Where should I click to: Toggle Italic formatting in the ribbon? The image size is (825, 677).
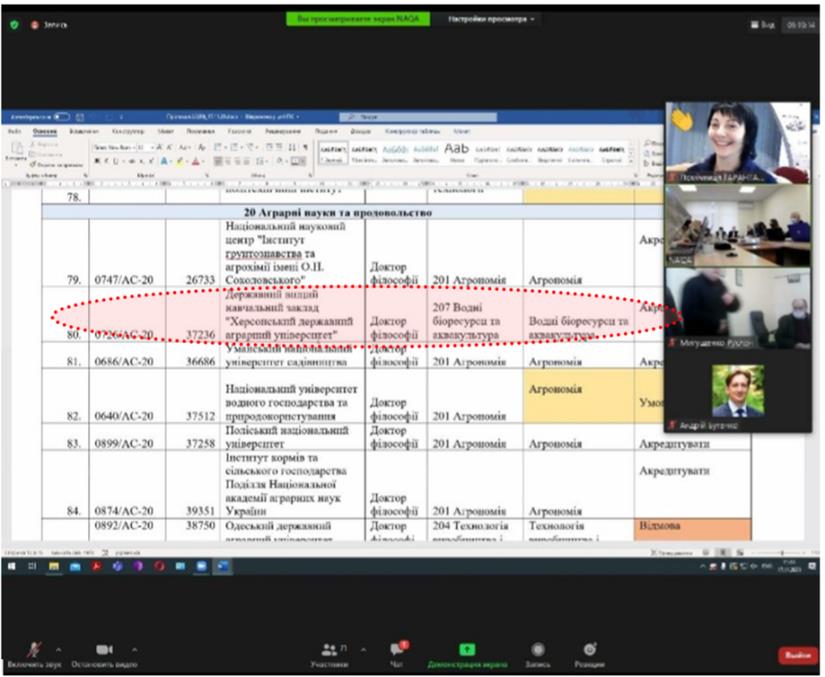106,161
